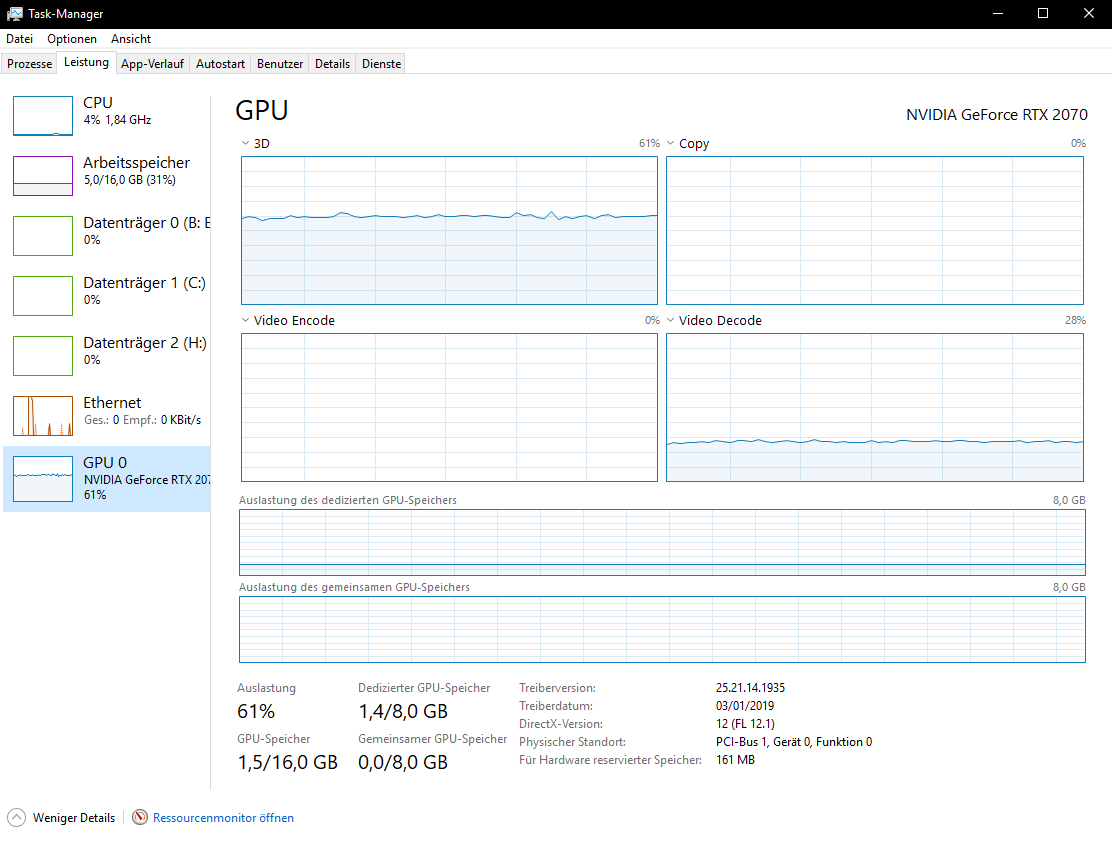Select the Datenträger 2 (H:) mini graph
This screenshot has height=842, width=1112.
click(43, 355)
